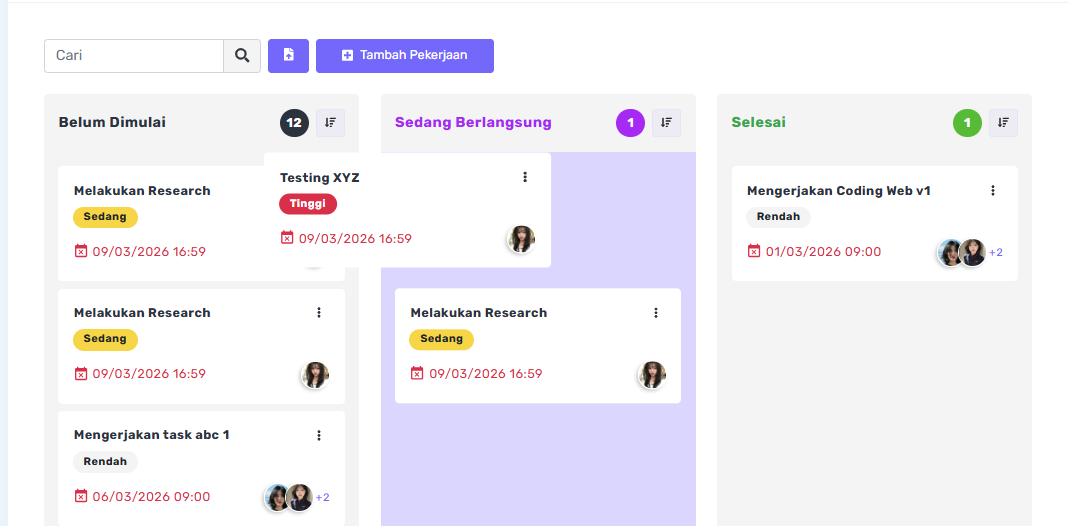Open sort options for Belum Dimulai column
This screenshot has width=1069, height=526.
(330, 123)
